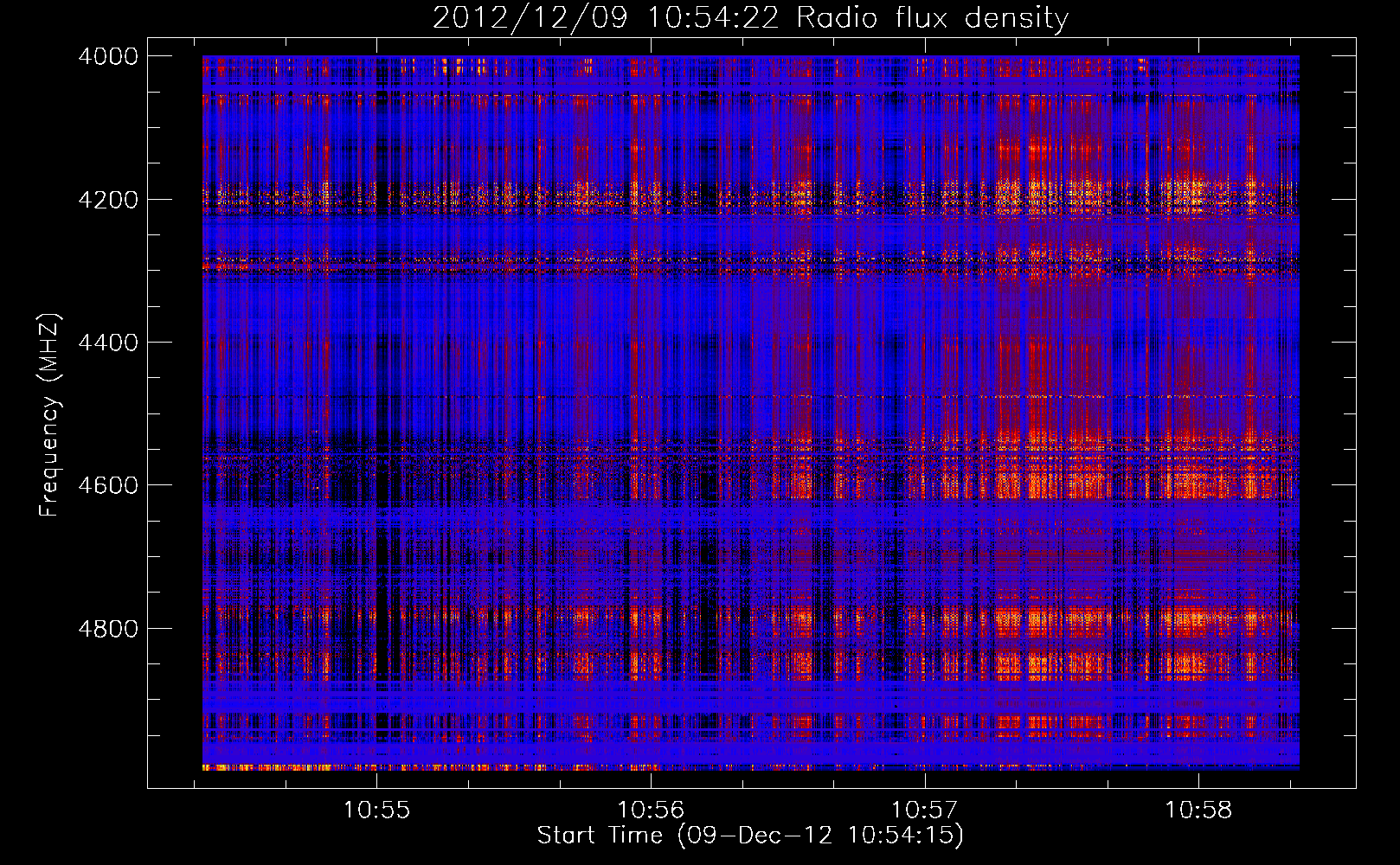Click the 10:56 time axis label
The image size is (1400, 865).
[x=651, y=811]
